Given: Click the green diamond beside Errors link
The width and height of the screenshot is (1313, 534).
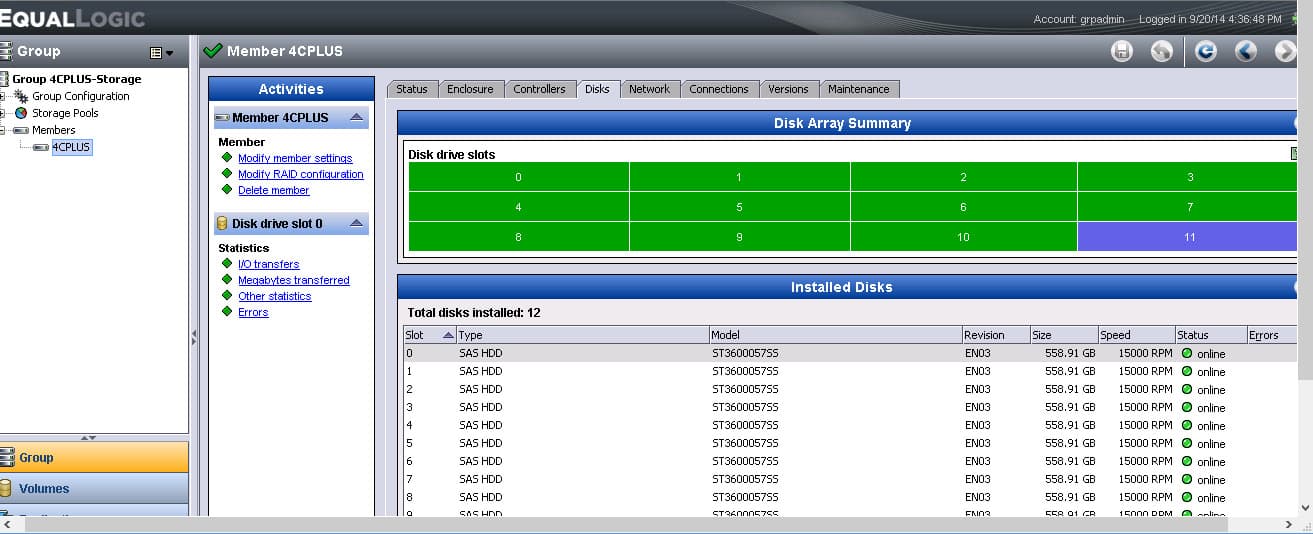Looking at the screenshot, I should 227,312.
